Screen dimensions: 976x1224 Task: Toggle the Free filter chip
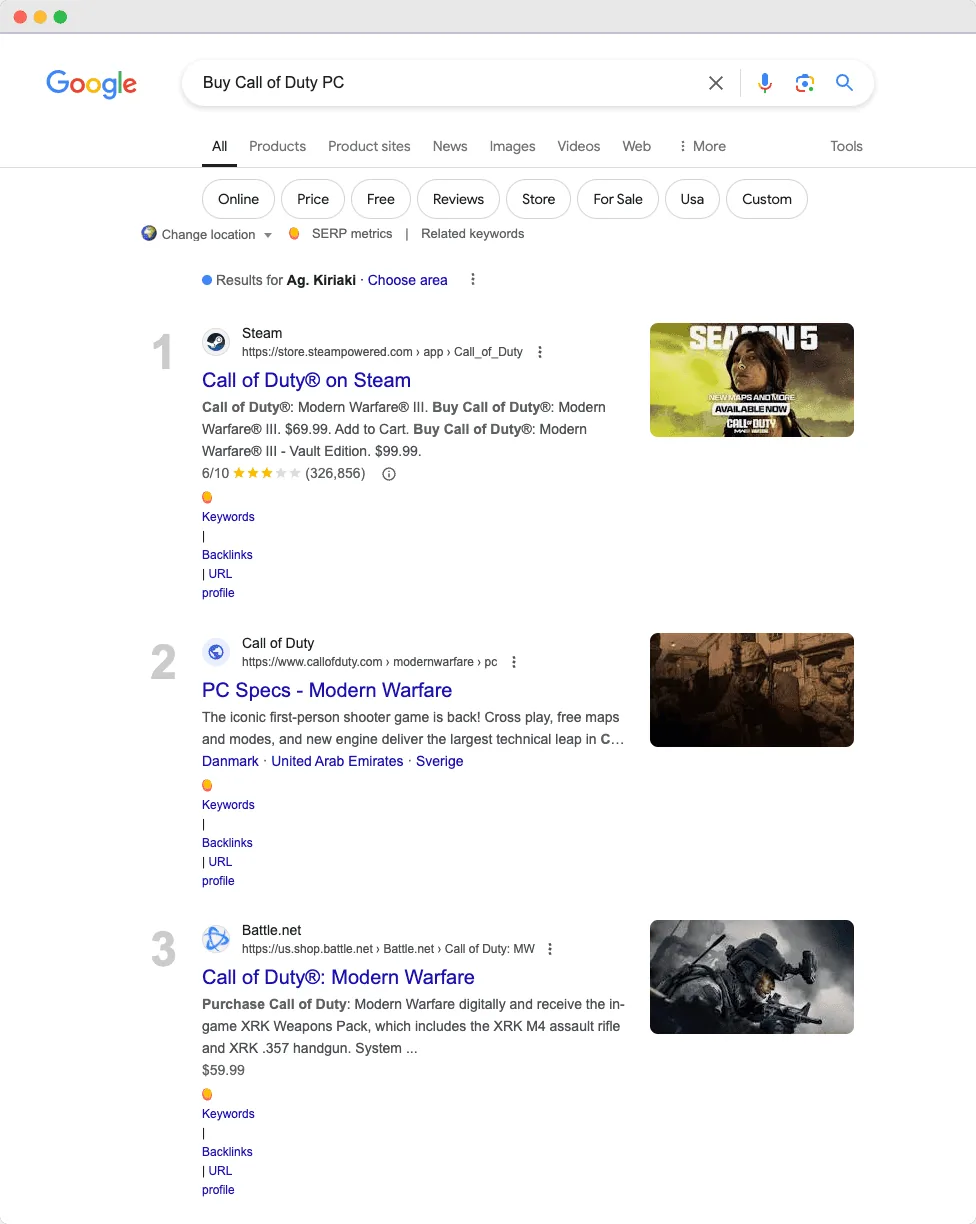(380, 199)
